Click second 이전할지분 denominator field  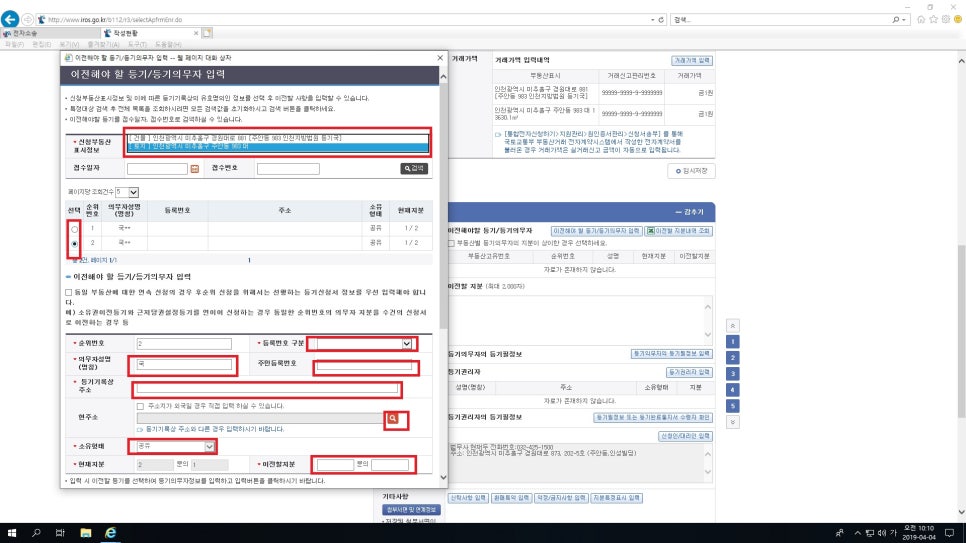[390, 464]
